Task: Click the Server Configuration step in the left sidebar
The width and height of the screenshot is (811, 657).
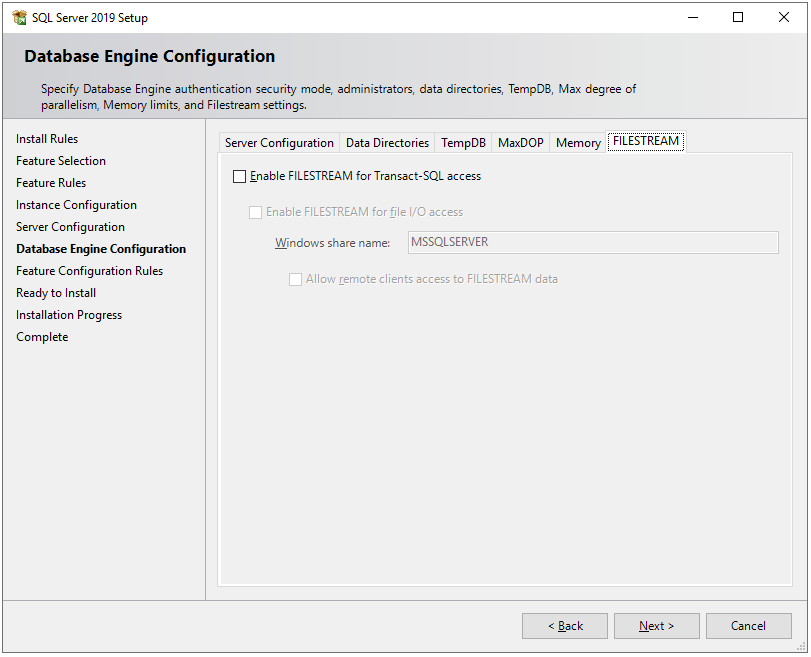Action: [70, 227]
